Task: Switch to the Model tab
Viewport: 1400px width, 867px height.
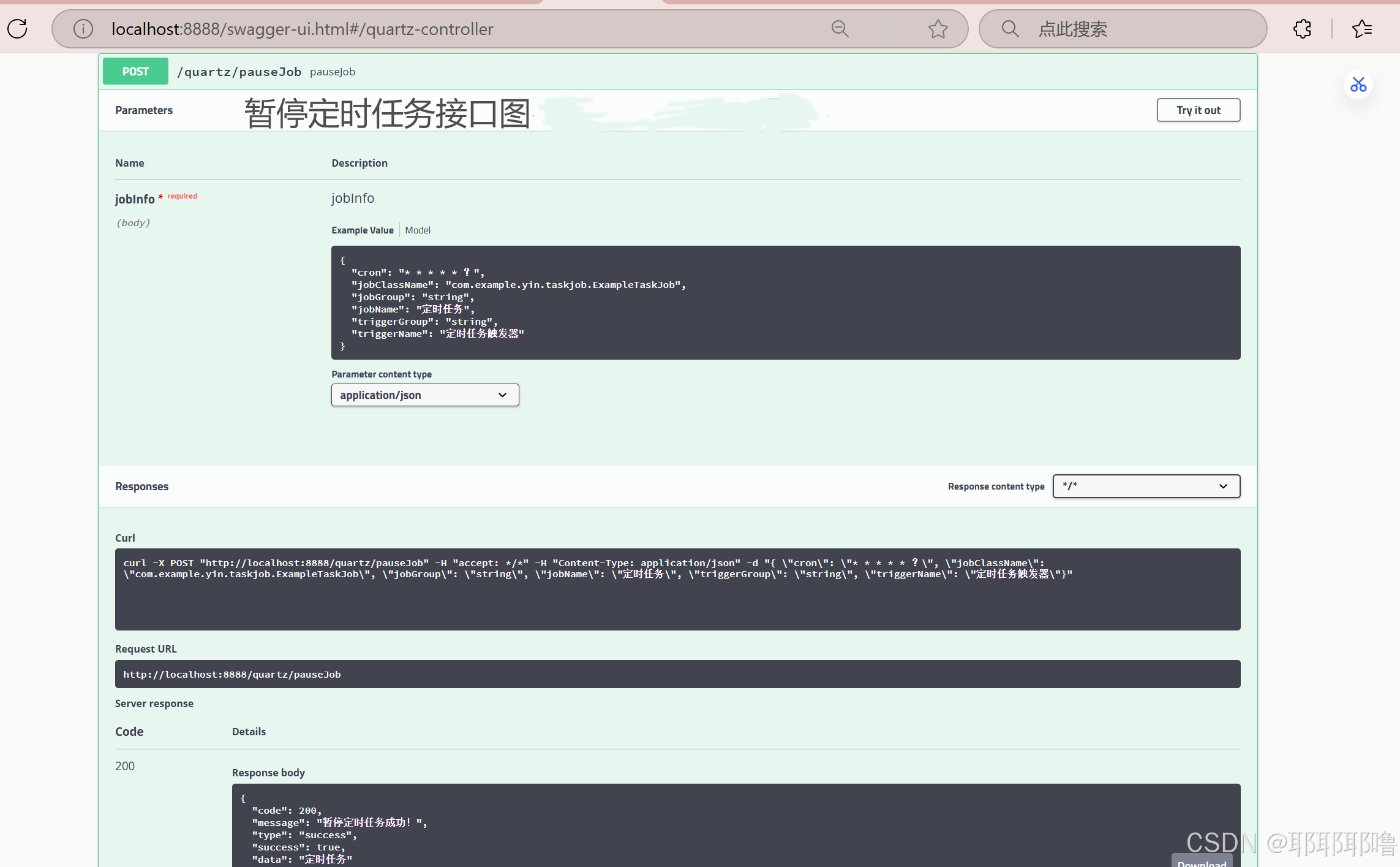Action: tap(418, 230)
